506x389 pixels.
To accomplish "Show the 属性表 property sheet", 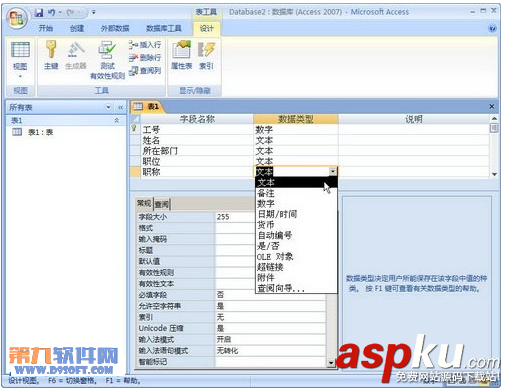I will coord(182,55).
